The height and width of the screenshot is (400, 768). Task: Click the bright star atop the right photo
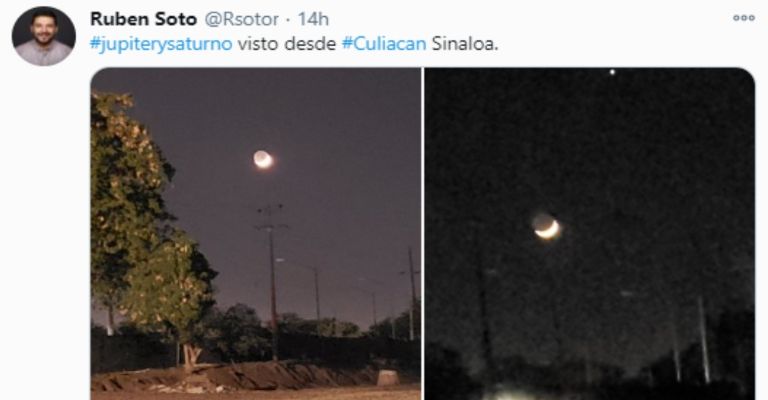coord(612,72)
